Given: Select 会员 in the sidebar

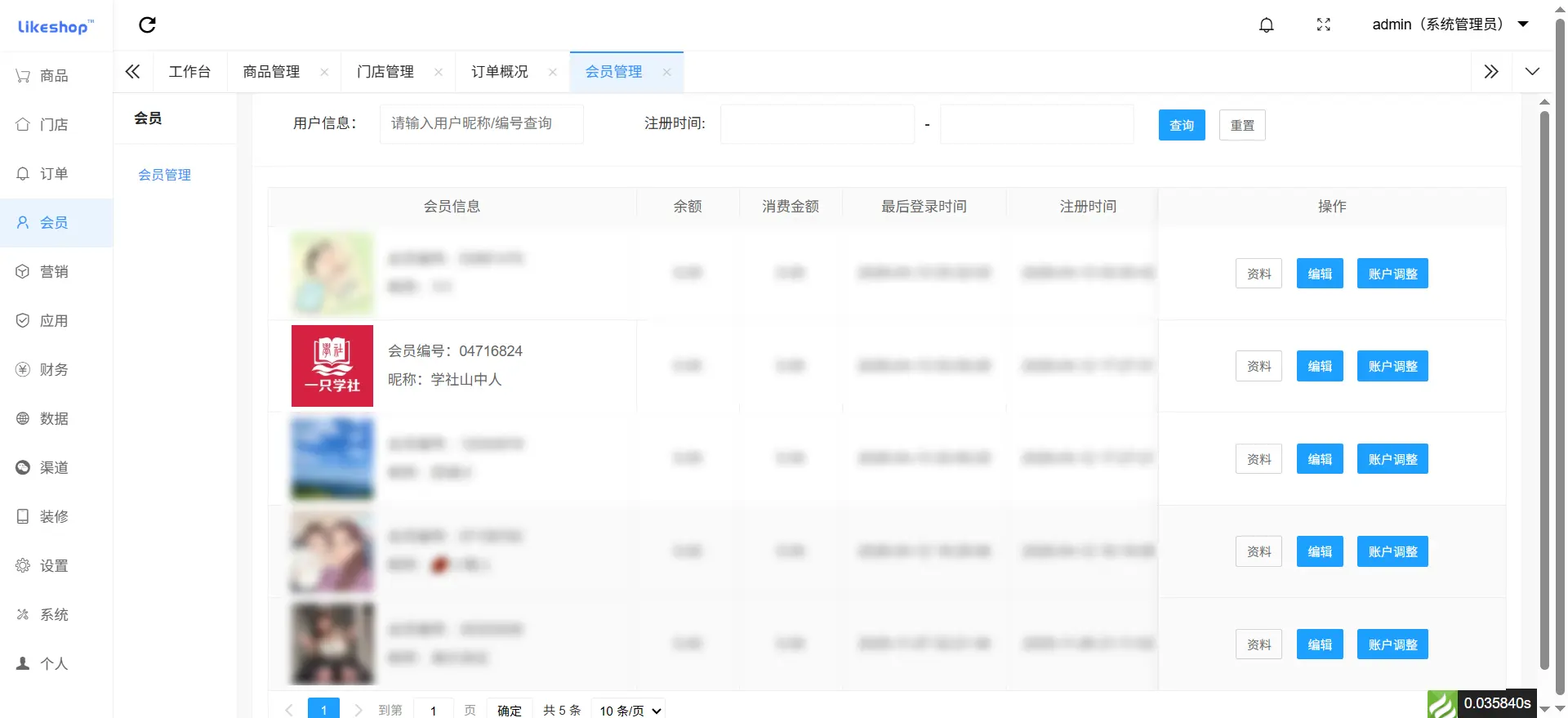Looking at the screenshot, I should [x=56, y=223].
